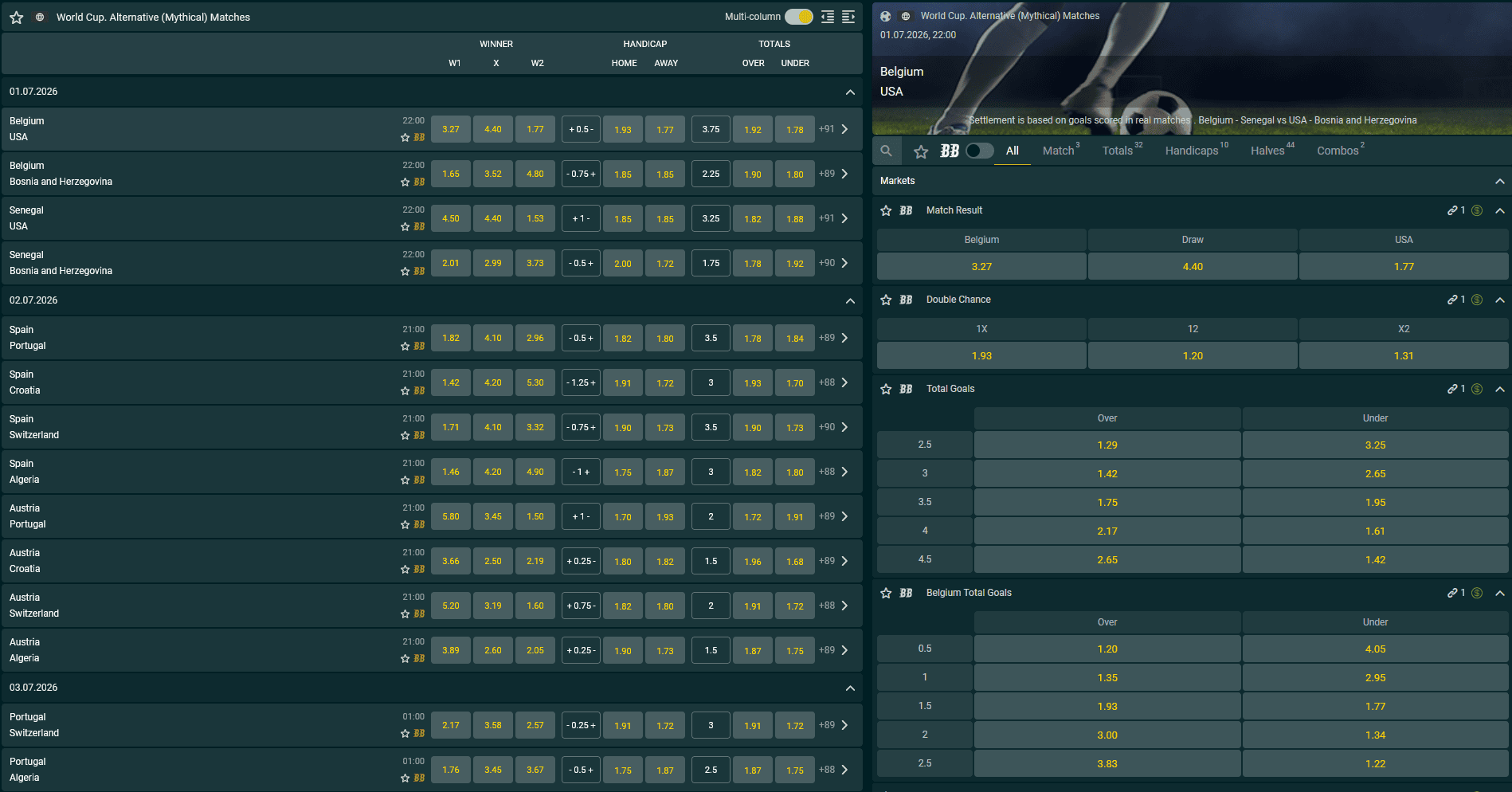Click the favorites star beside search
Image resolution: width=1512 pixels, height=792 pixels.
(921, 151)
